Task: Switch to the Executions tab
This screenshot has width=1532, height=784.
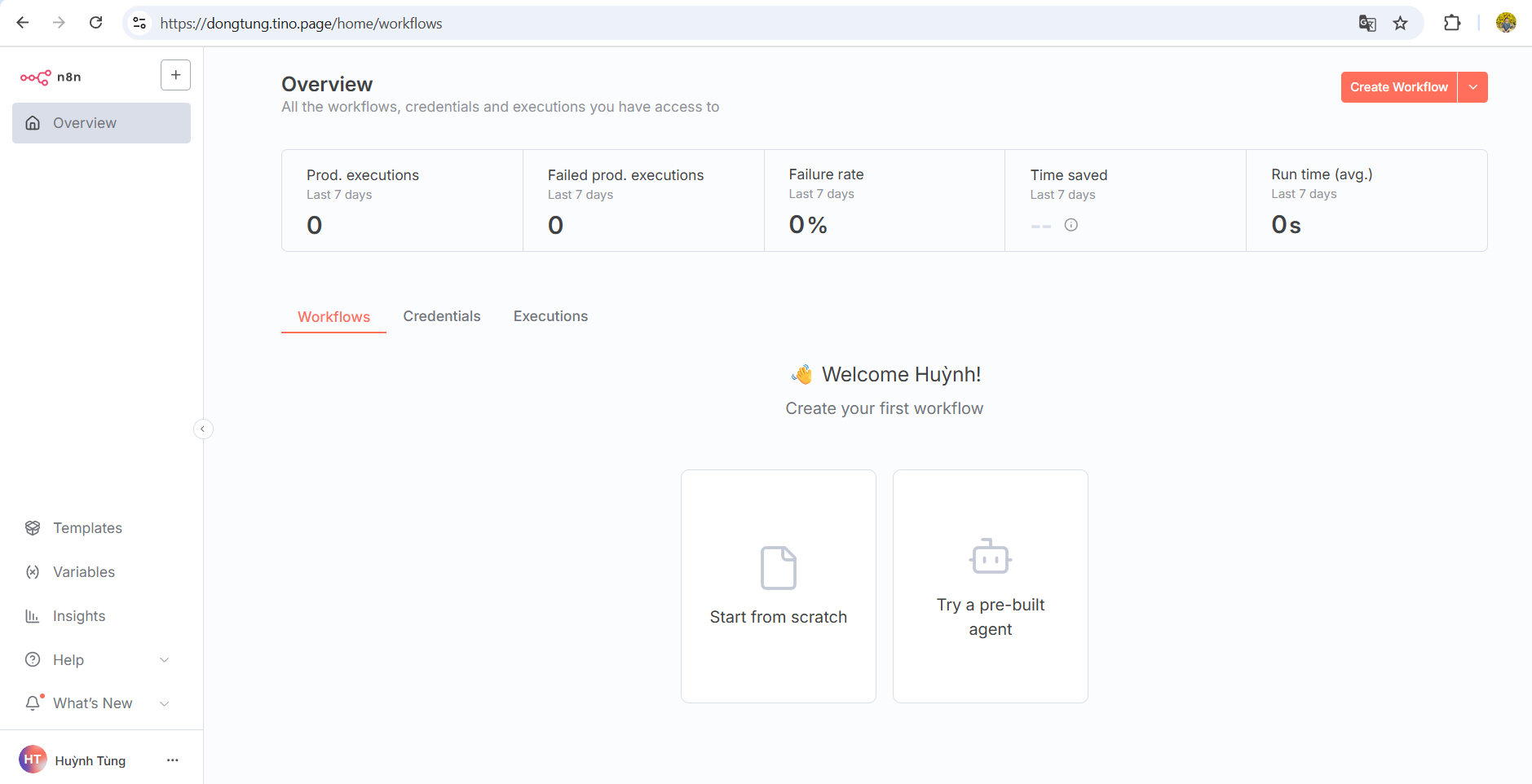Action: [550, 316]
